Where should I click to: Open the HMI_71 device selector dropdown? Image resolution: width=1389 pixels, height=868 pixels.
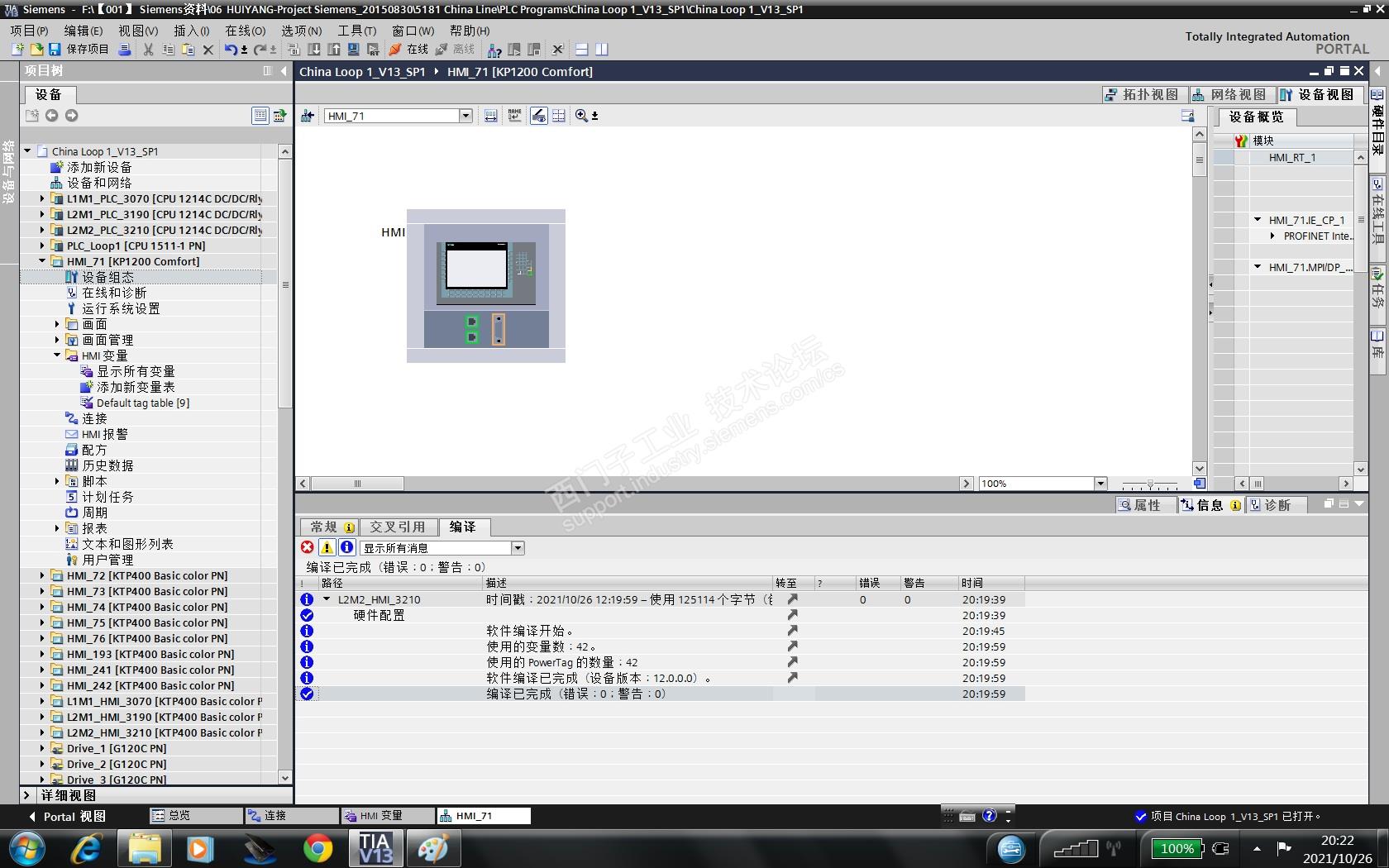pos(465,116)
